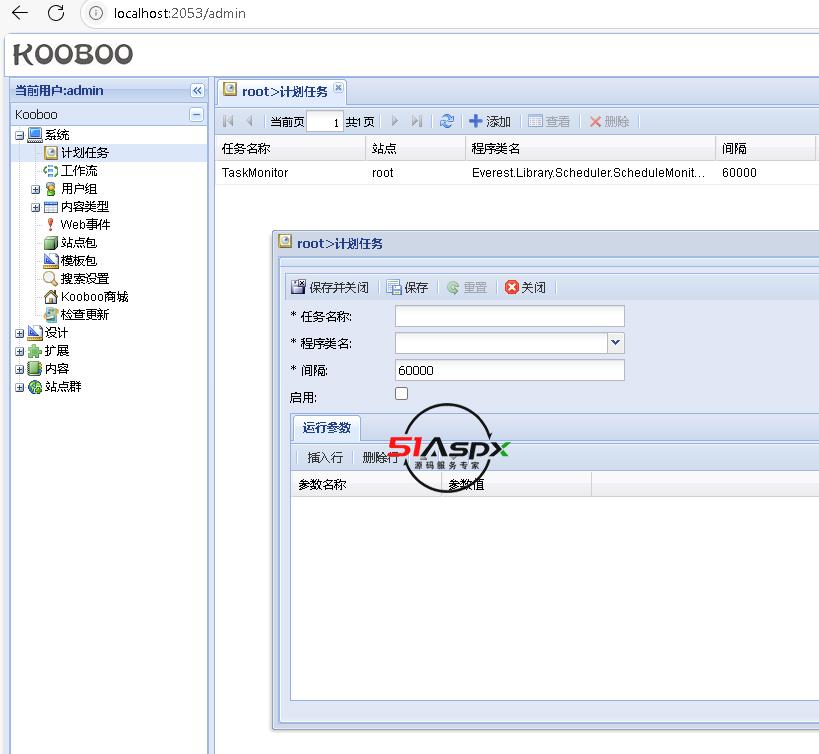Toggle the 启用 checkbox
Viewport: 819px width, 754px height.
coord(401,393)
